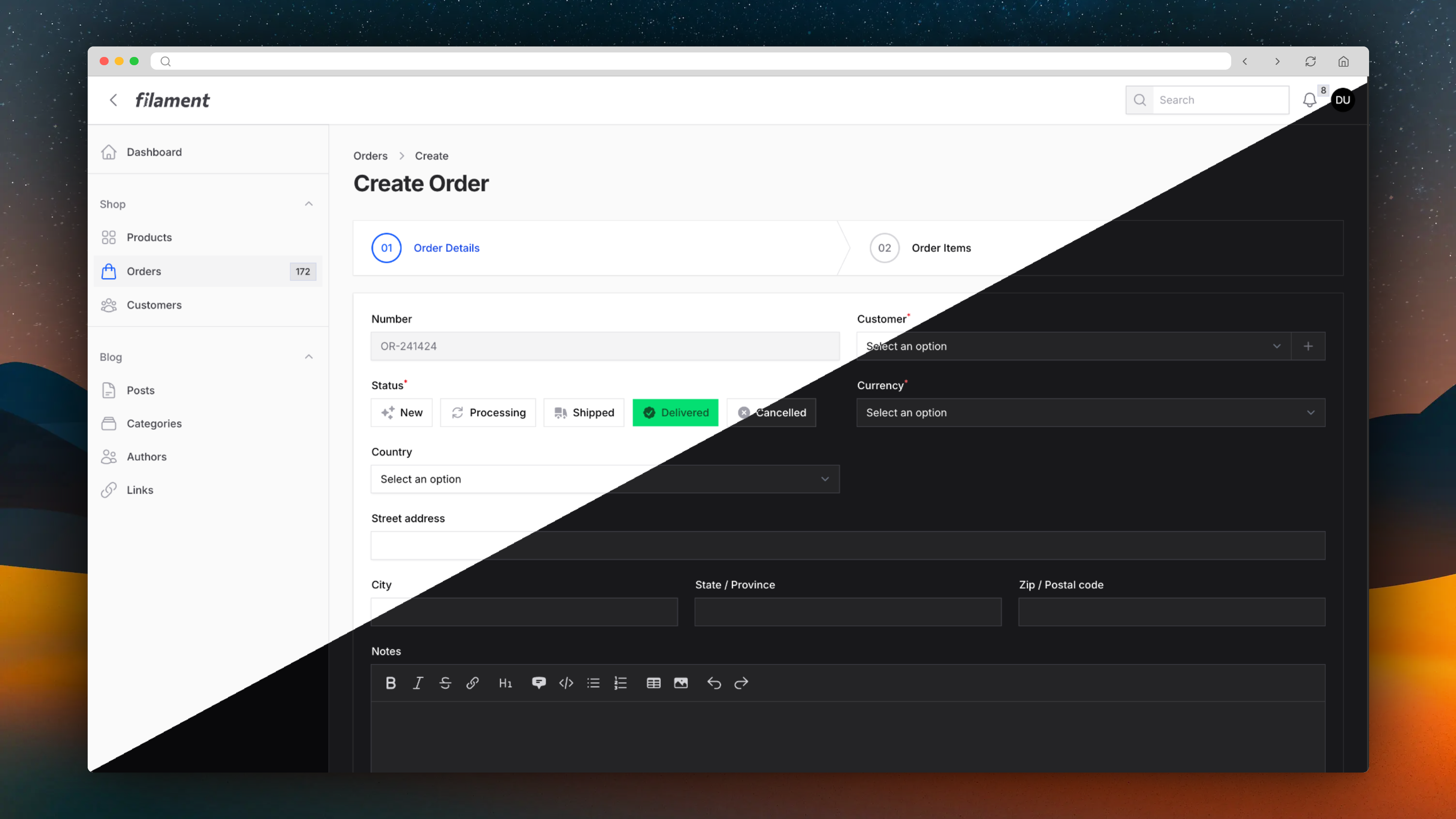Set order status to New
This screenshot has height=819, width=1456.
coord(402,412)
